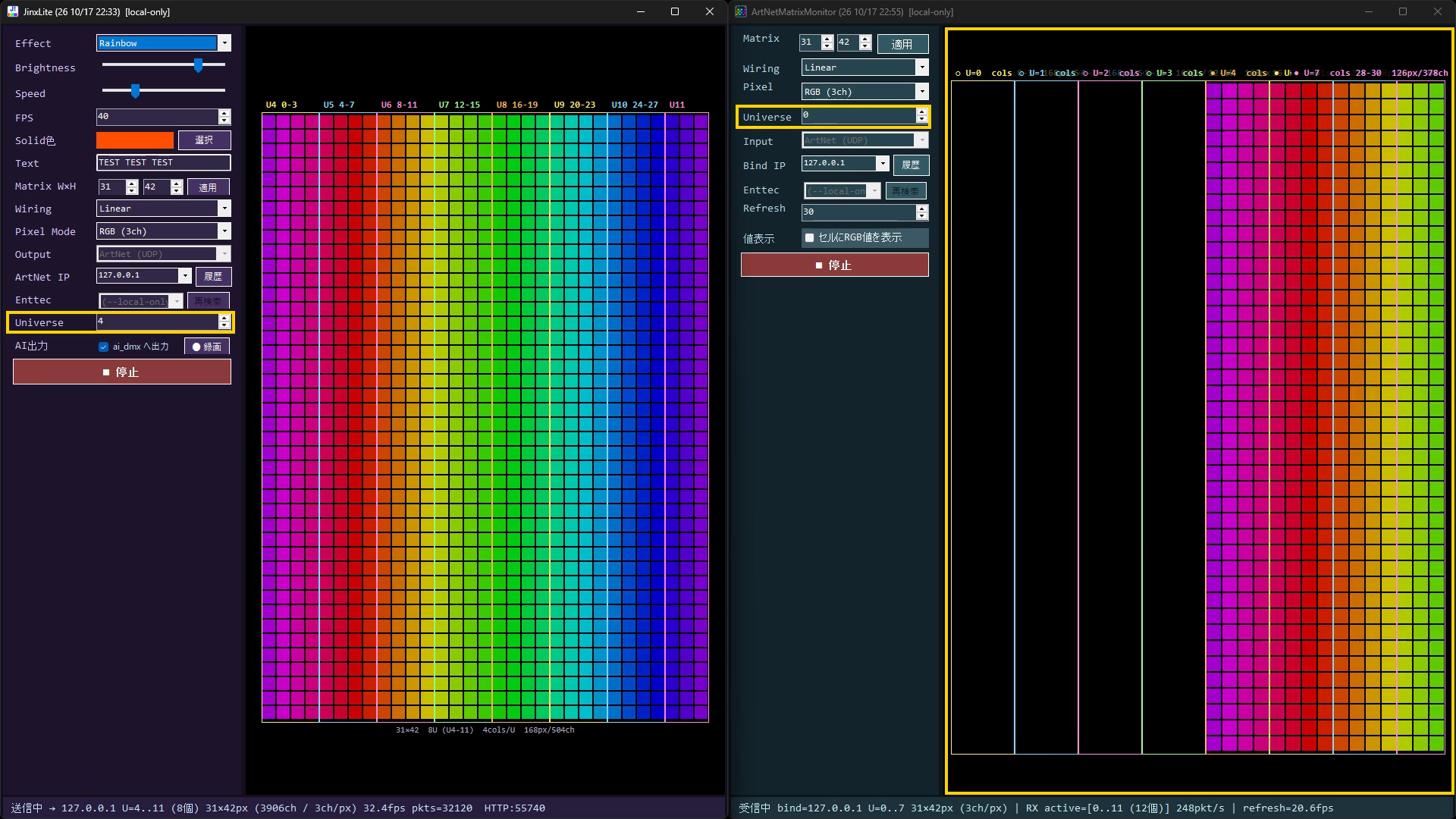Click the 履歴 history button beside ArtNet IP
1456x819 pixels.
click(213, 277)
